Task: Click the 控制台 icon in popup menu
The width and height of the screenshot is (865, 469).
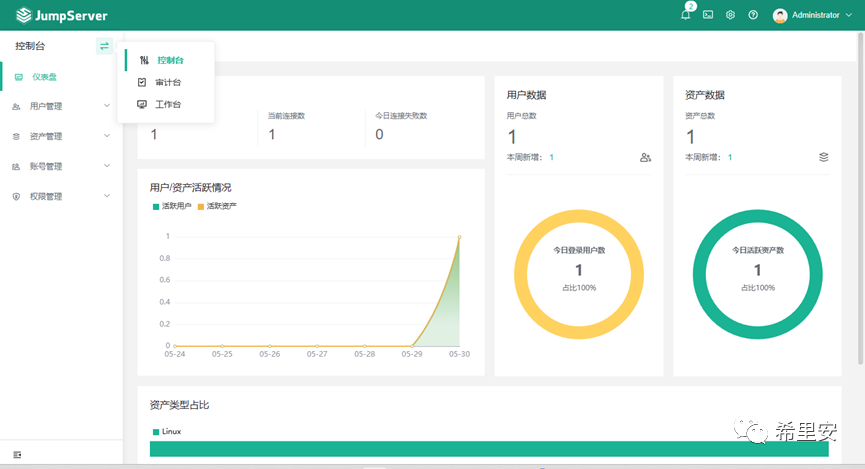Action: point(144,60)
